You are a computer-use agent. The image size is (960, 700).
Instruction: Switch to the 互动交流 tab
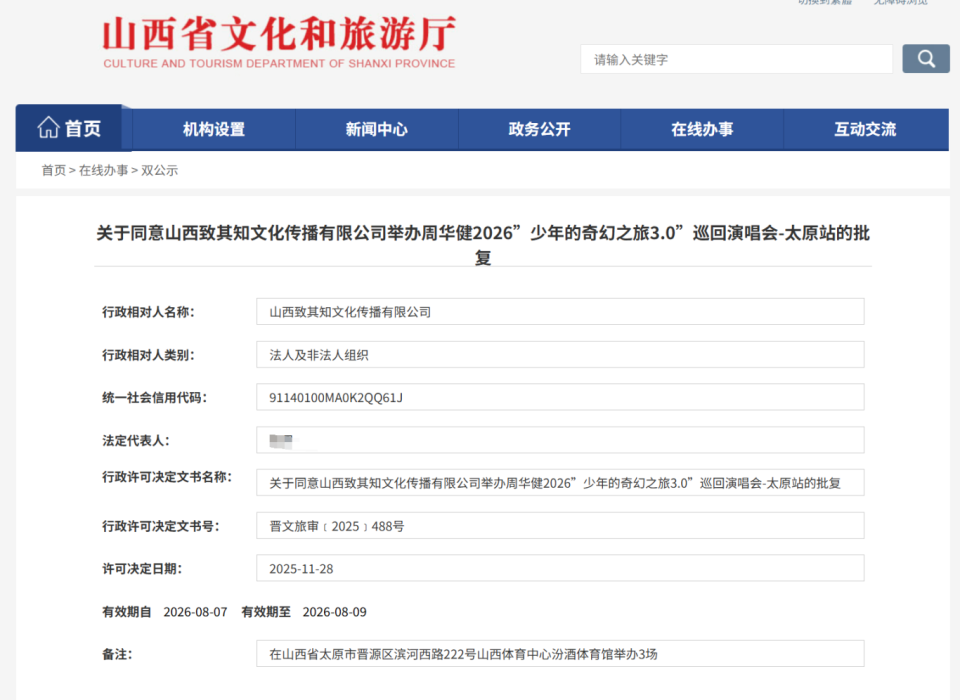pyautogui.click(x=866, y=128)
